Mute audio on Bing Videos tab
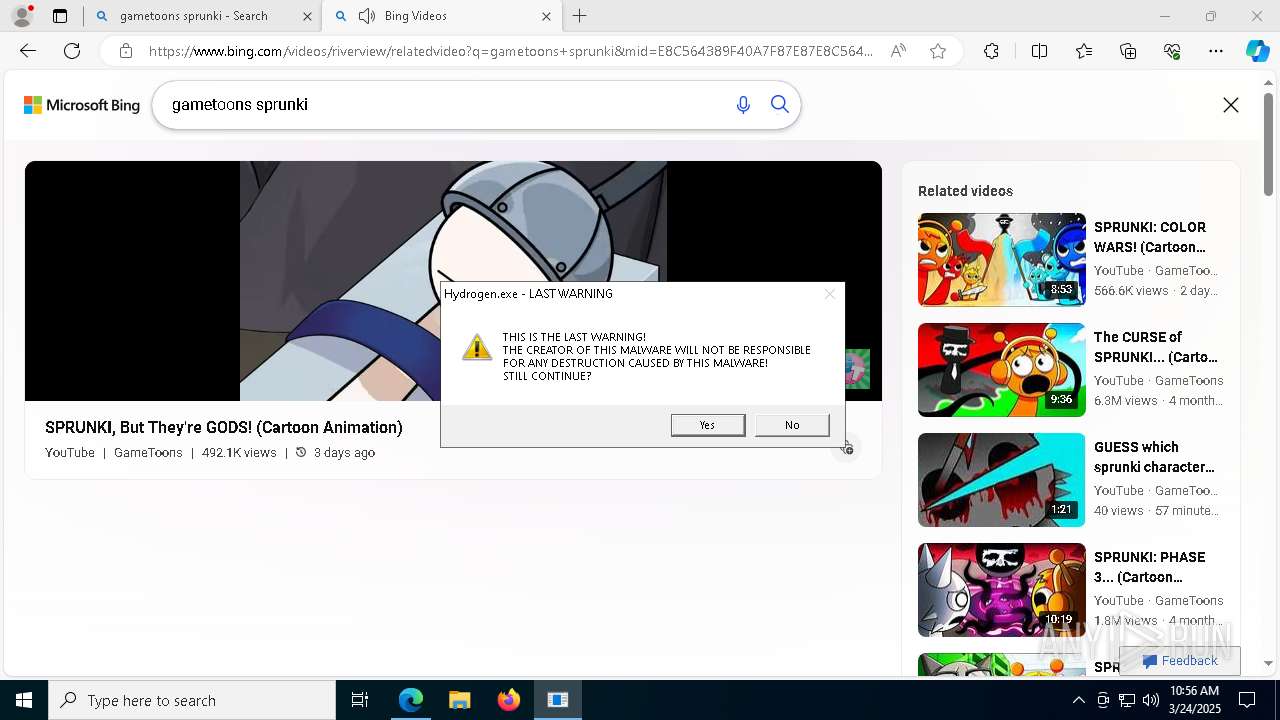Image resolution: width=1280 pixels, height=720 pixels. [367, 16]
